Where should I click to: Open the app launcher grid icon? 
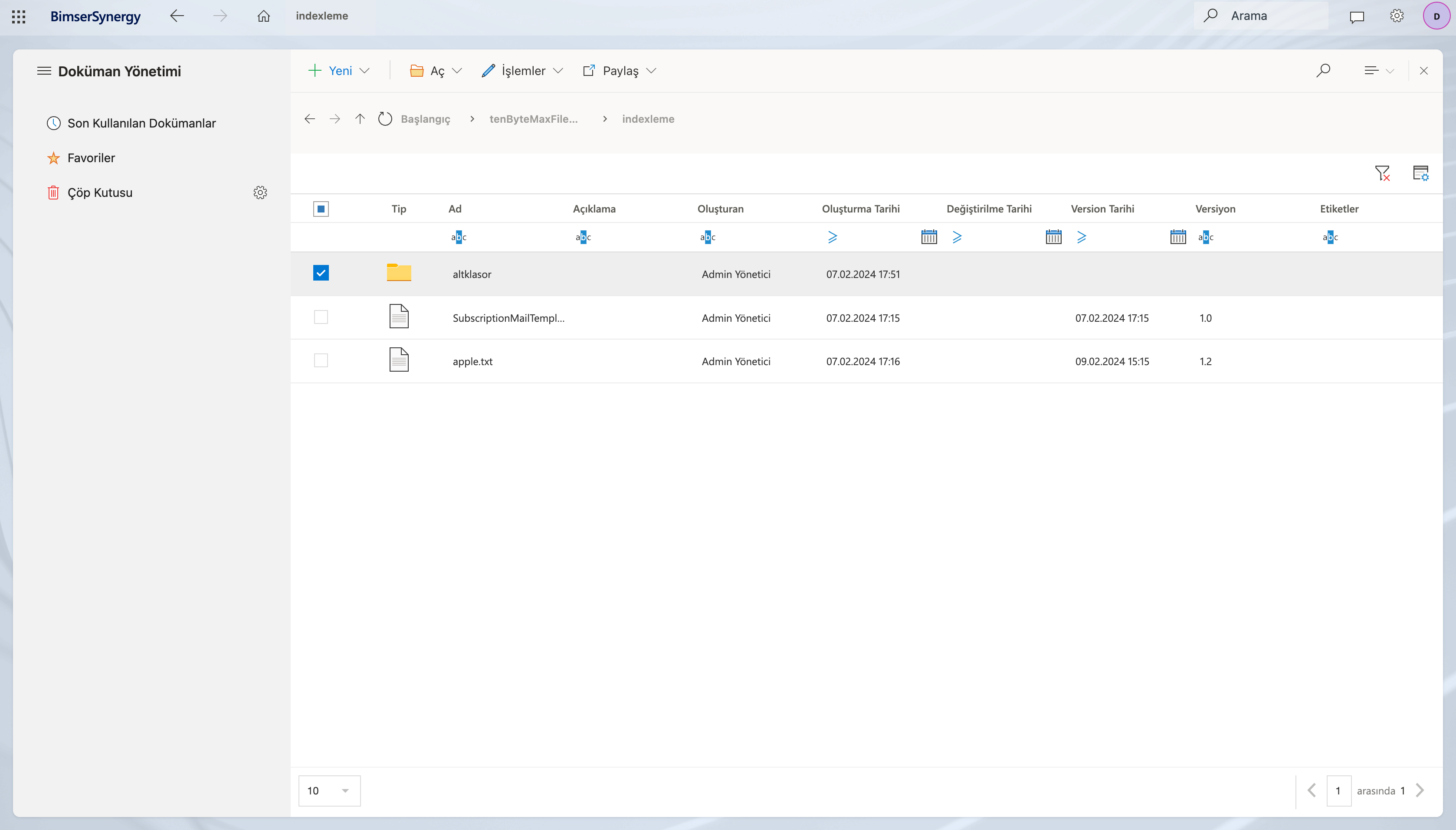click(19, 16)
